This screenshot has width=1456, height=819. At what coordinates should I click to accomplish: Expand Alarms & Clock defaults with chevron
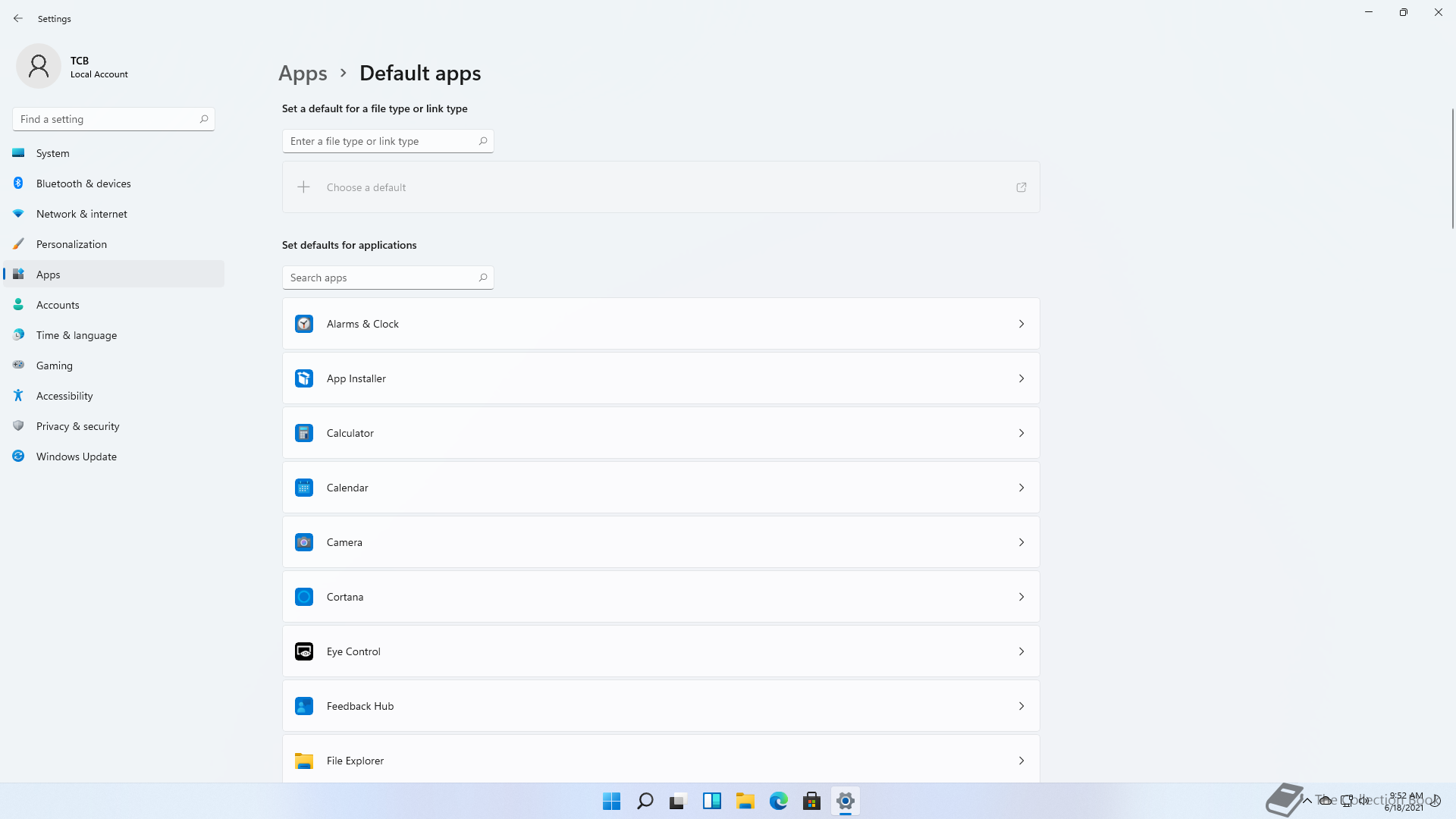click(1021, 324)
